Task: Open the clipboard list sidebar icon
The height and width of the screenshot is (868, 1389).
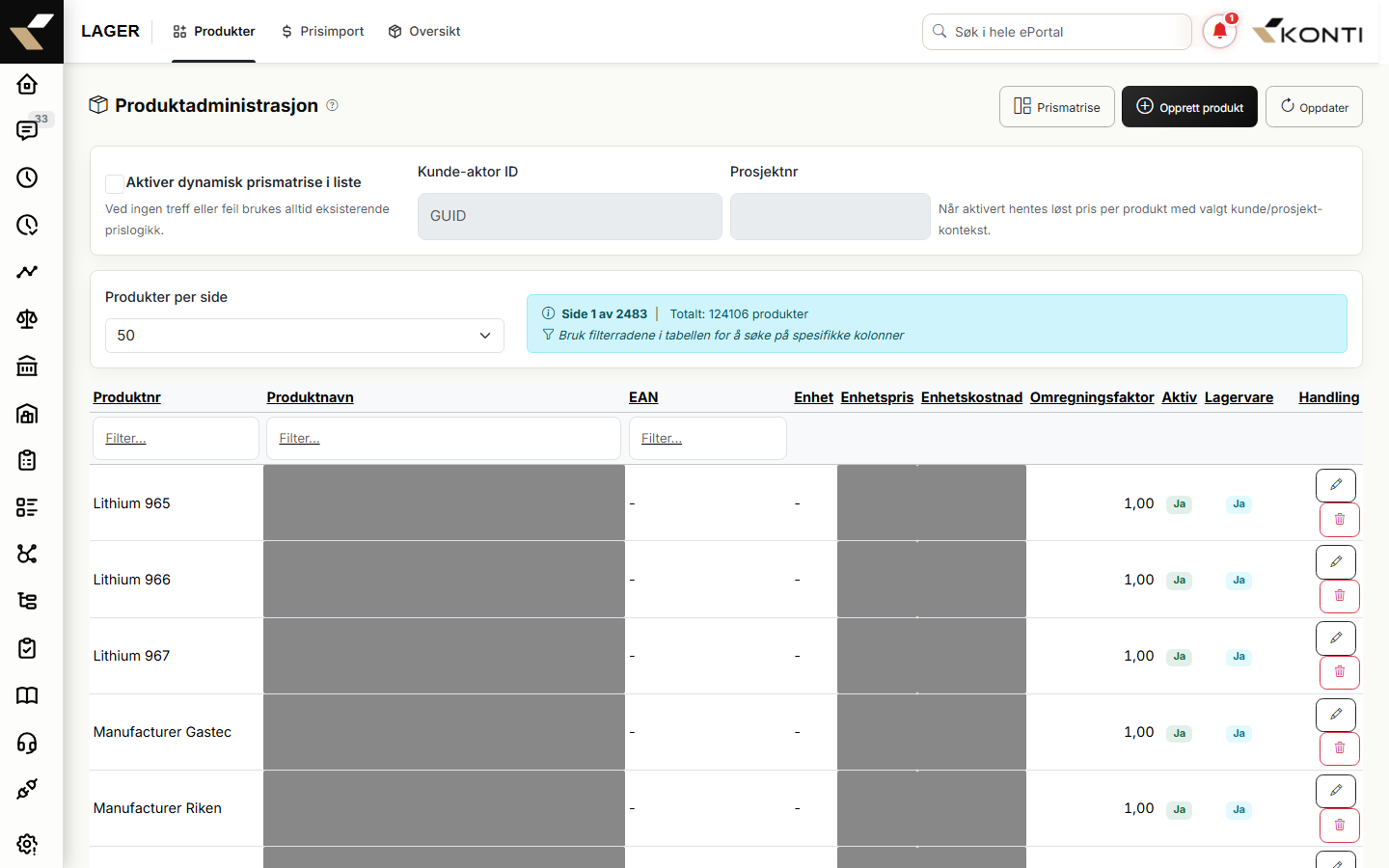Action: click(x=27, y=460)
